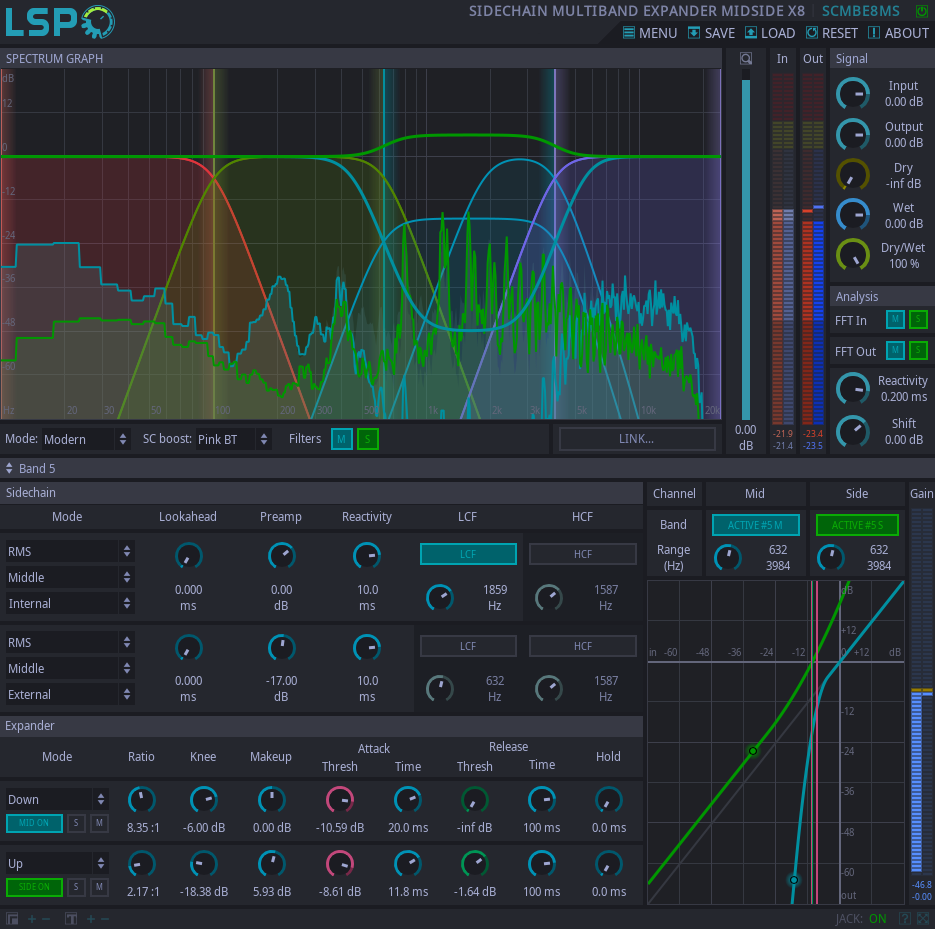Open the help question mark icon

click(905, 919)
